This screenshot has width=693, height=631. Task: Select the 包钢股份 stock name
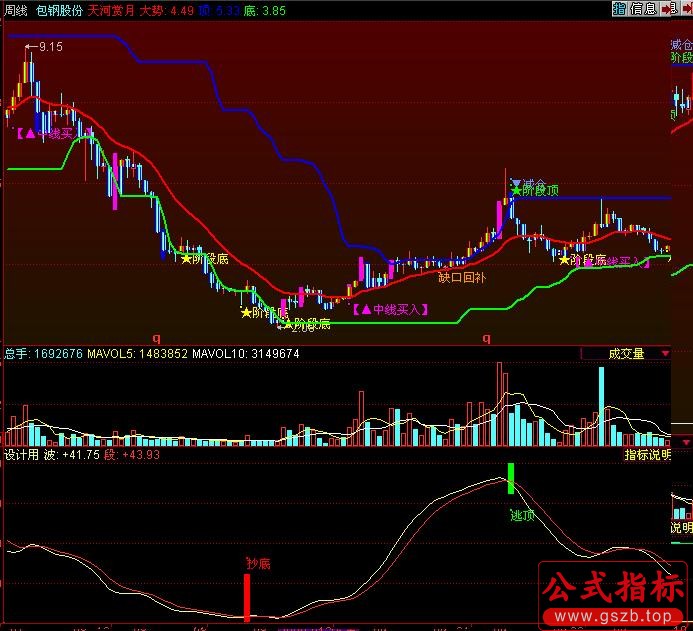point(58,9)
